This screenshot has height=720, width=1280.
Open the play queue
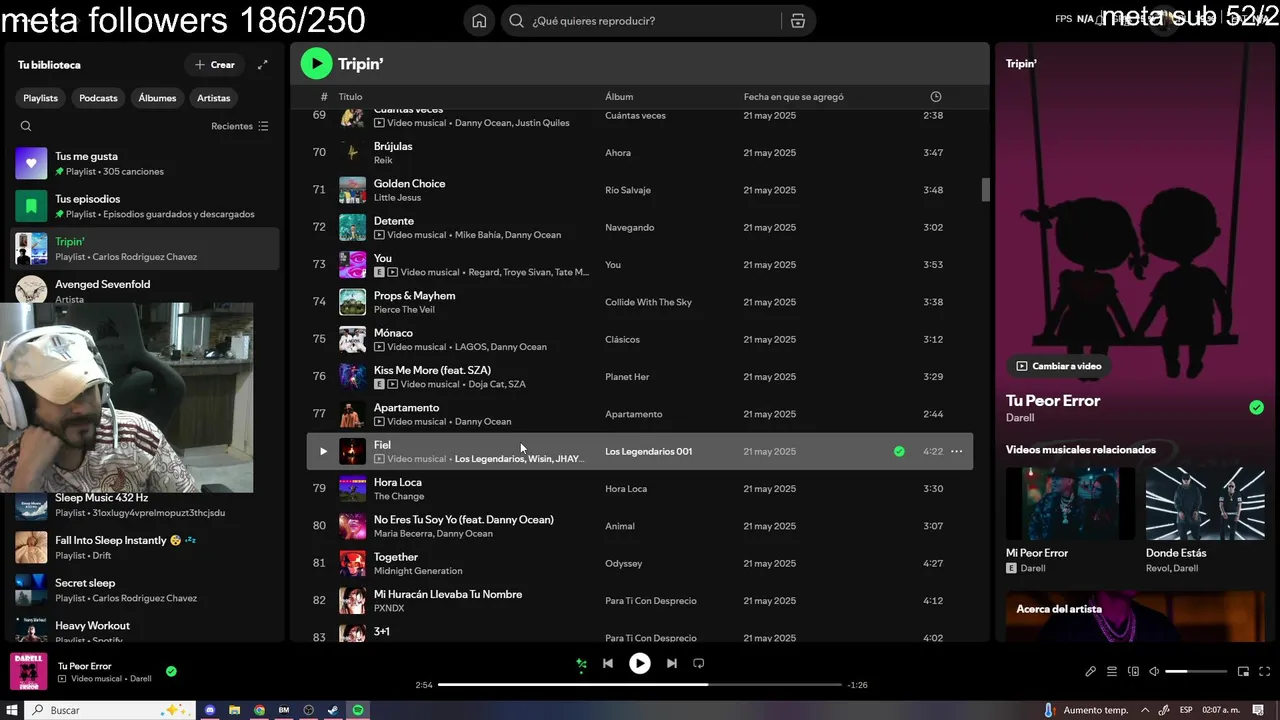coord(1111,672)
